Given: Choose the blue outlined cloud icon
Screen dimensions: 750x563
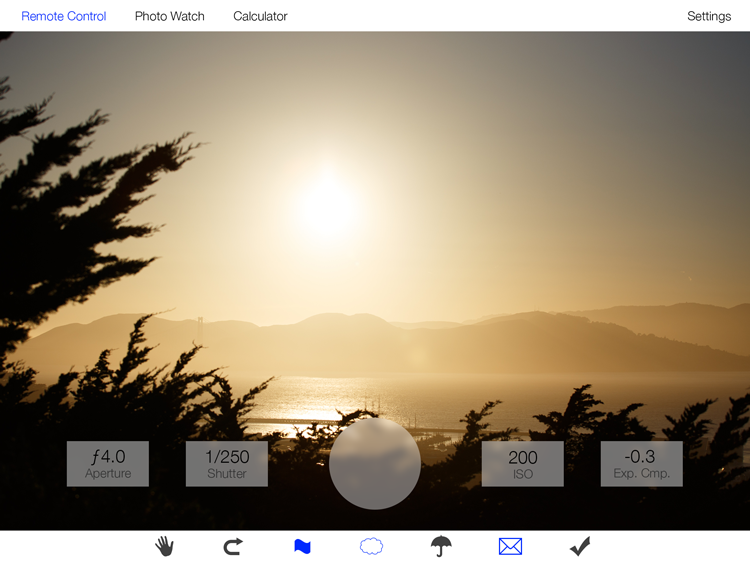Looking at the screenshot, I should point(371,546).
